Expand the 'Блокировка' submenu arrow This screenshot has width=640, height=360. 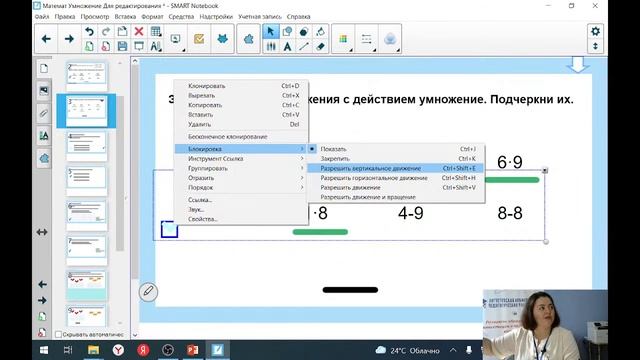[x=302, y=149]
